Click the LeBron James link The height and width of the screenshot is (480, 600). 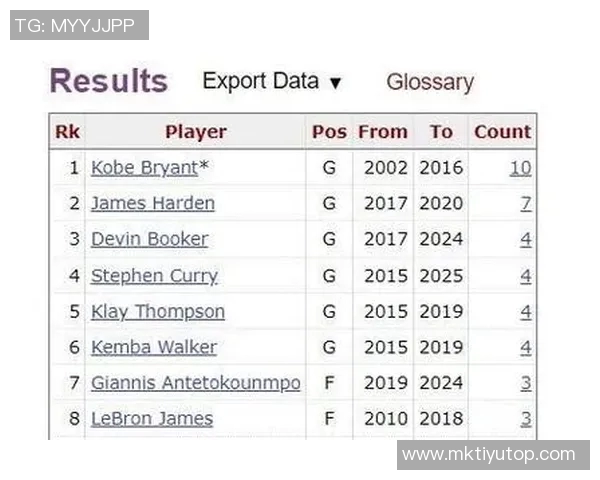coord(152,419)
